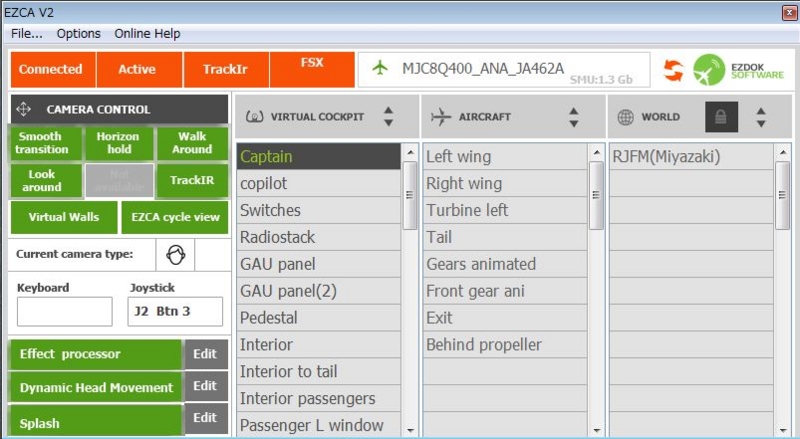
Task: Toggle the green TrackIR camera control
Action: coord(192,181)
